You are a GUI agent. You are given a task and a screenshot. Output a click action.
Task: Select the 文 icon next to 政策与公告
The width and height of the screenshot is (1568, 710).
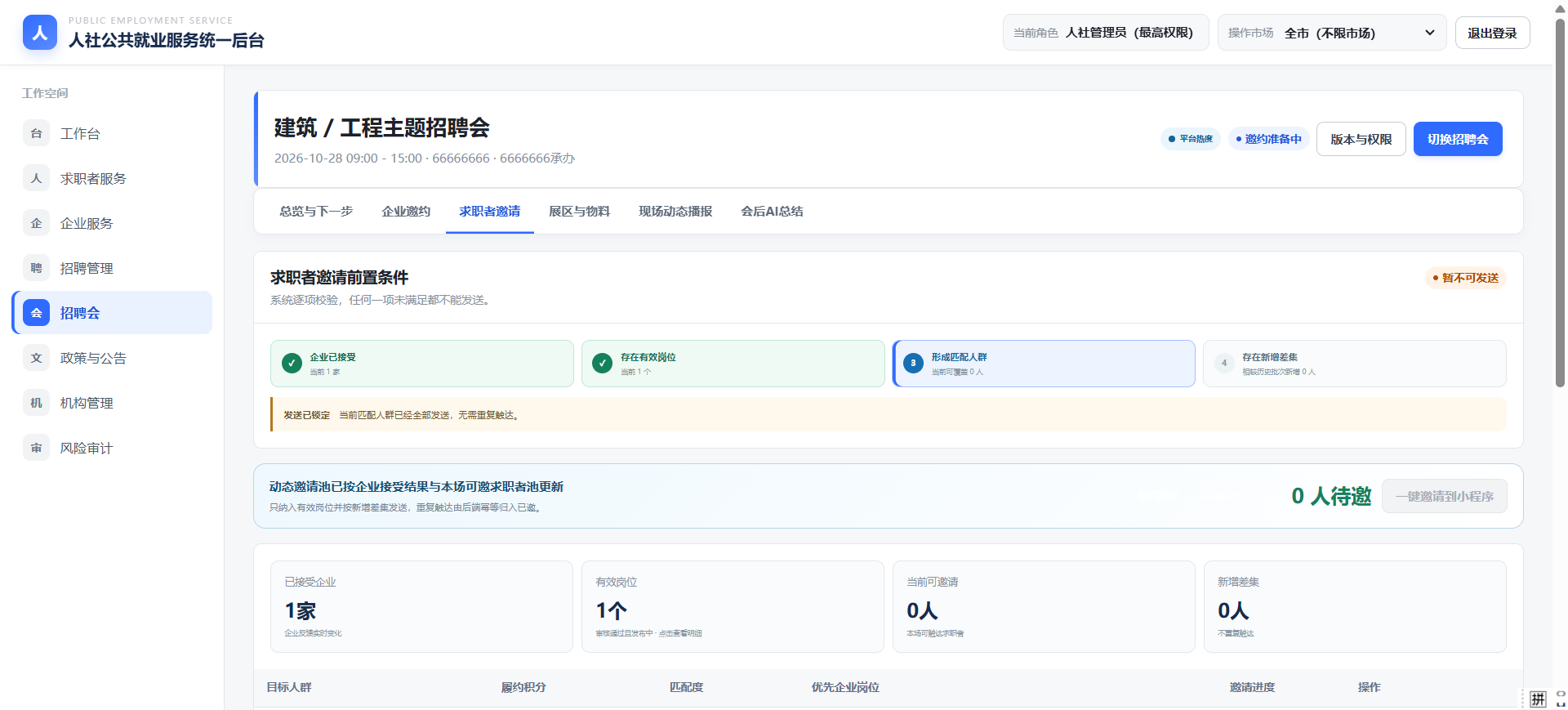tap(36, 358)
